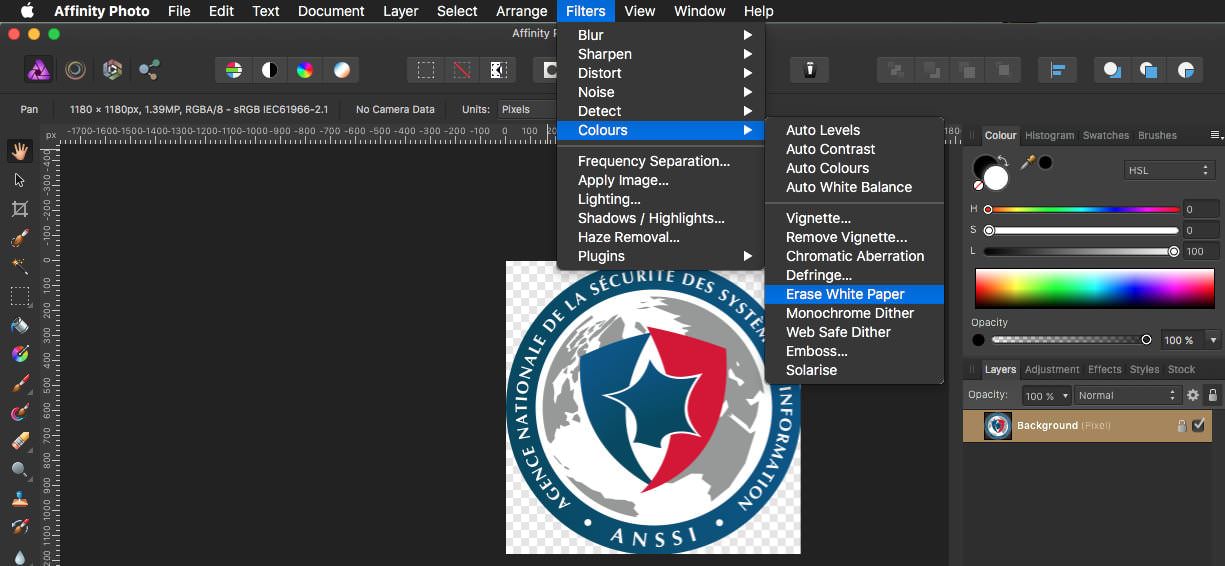The width and height of the screenshot is (1225, 566).
Task: Select the Background layer thumbnail
Action: pos(998,426)
